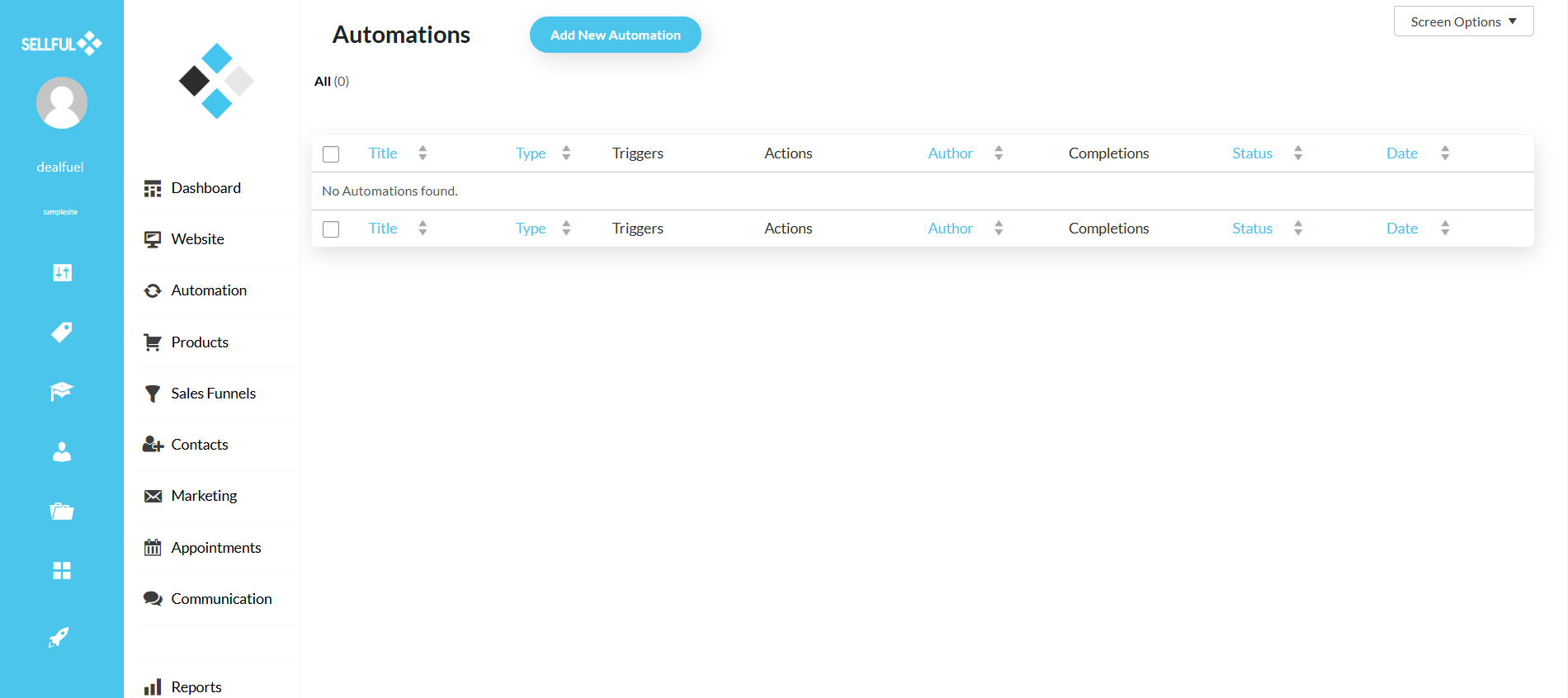Viewport: 1568px width, 698px height.
Task: Open the graduation cap icon in sidebar
Action: (61, 391)
